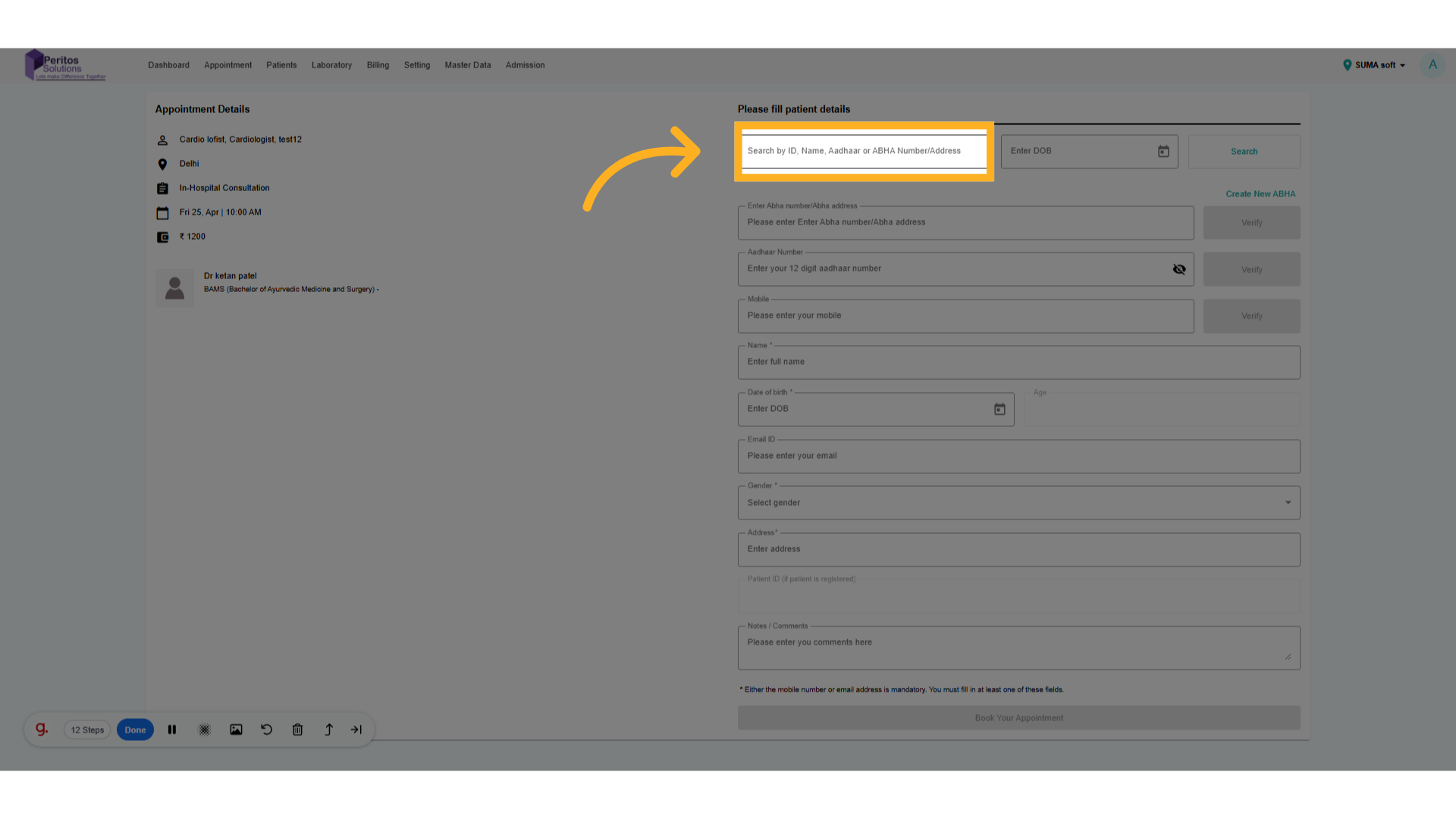The width and height of the screenshot is (1456, 819).
Task: Click the Create New ABHA link
Action: click(x=1260, y=194)
